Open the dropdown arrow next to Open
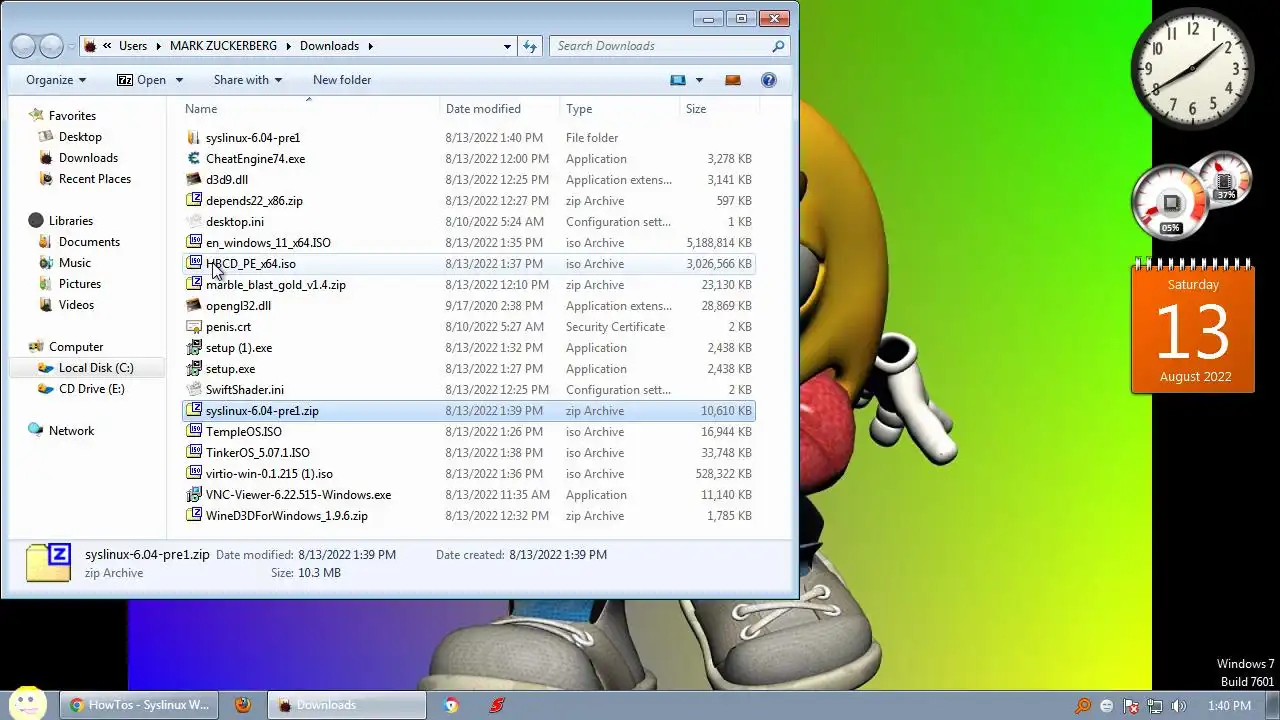This screenshot has height=720, width=1280. point(180,80)
